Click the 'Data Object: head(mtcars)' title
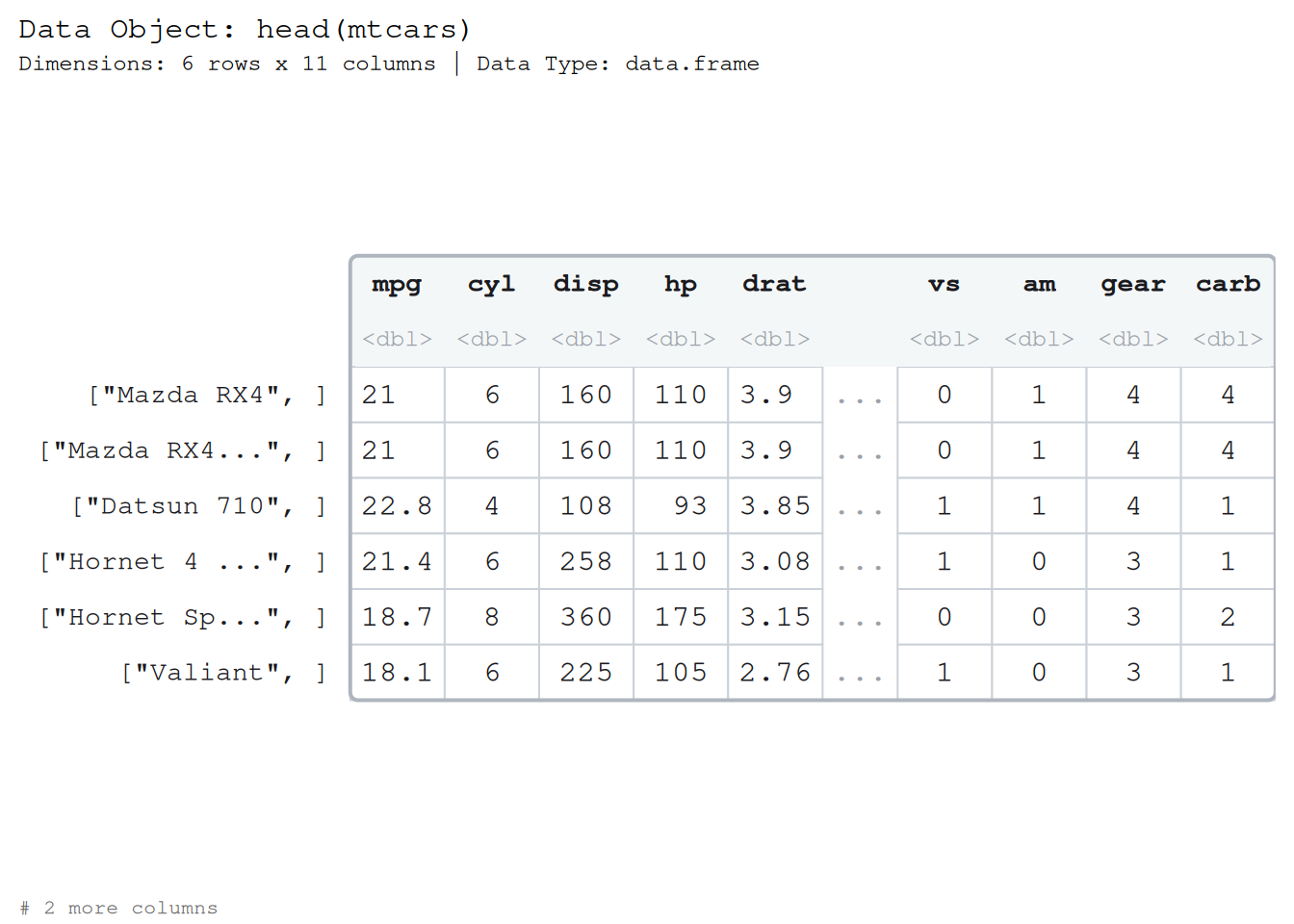Screen dimensions: 1294x924 245,29
